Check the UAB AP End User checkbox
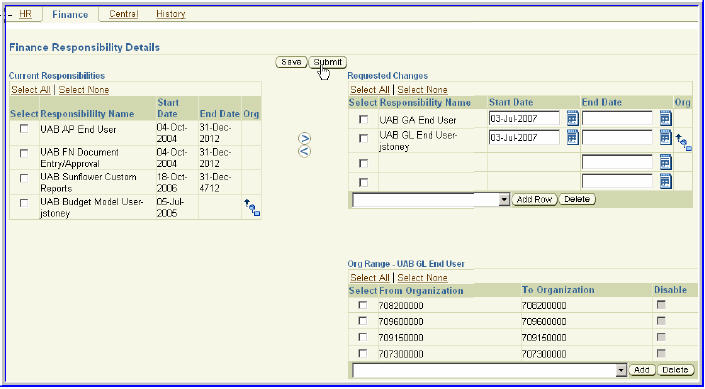Viewport: 705px width, 389px height. pyautogui.click(x=24, y=129)
